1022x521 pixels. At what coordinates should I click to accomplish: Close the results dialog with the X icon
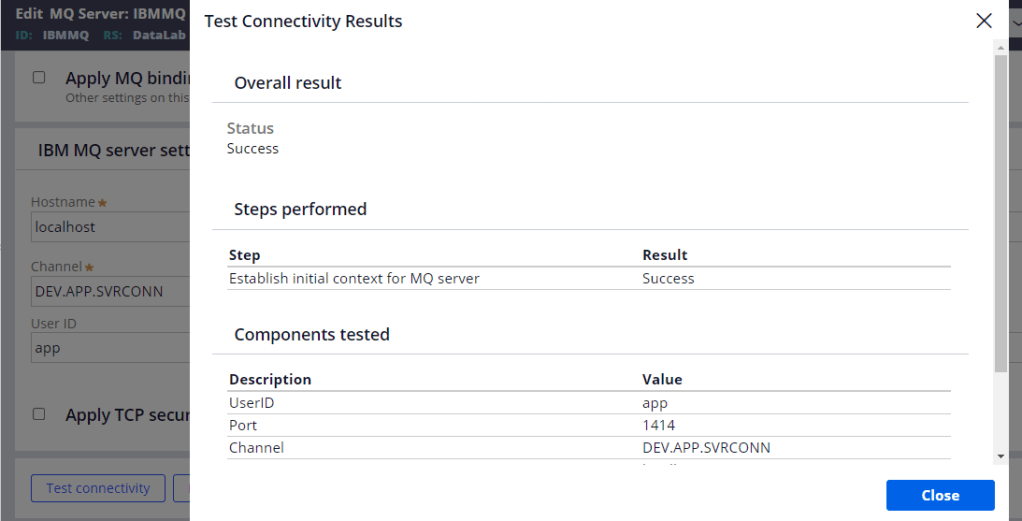pyautogui.click(x=984, y=21)
